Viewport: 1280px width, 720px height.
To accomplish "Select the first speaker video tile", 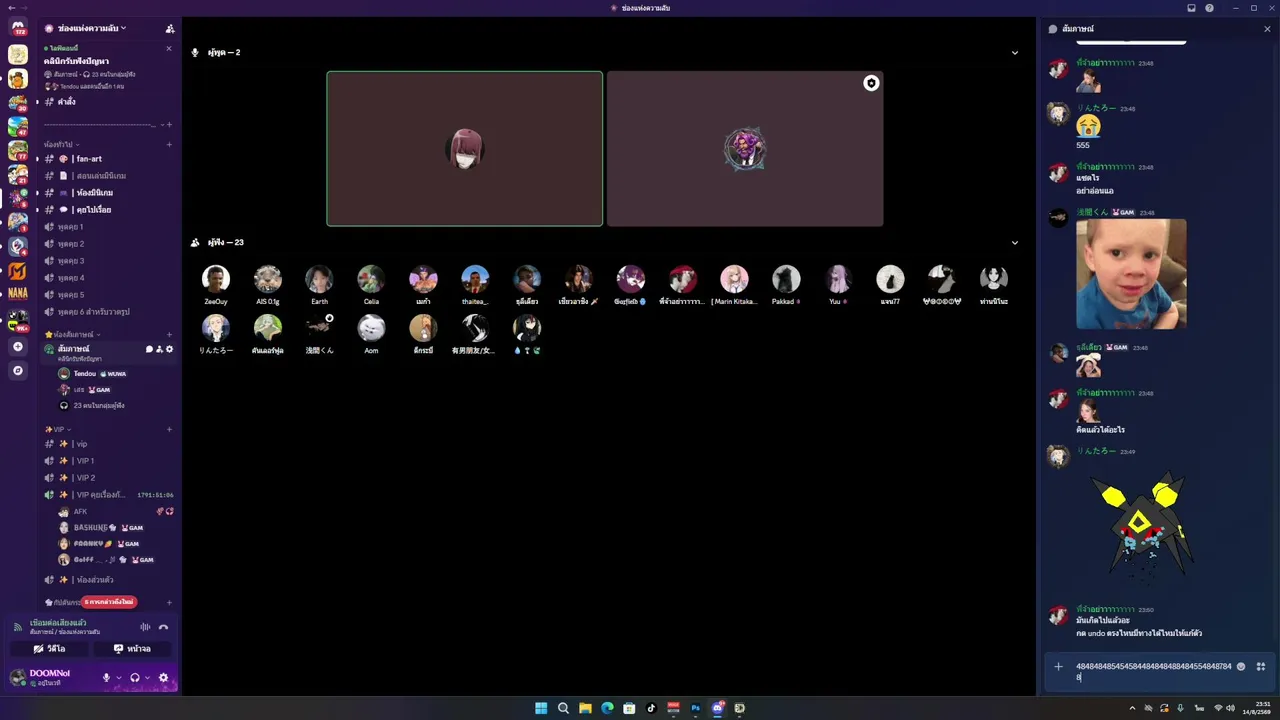I will click(465, 149).
